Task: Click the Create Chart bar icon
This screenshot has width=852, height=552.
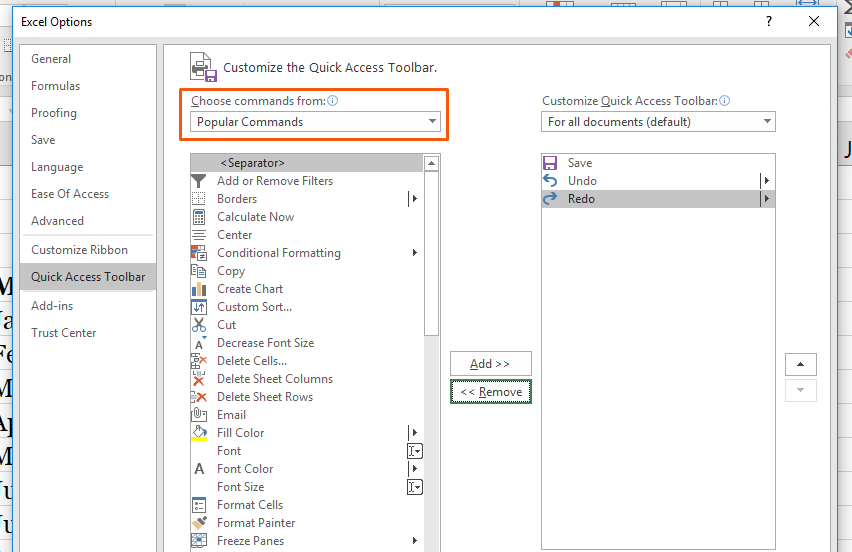Action: pyautogui.click(x=199, y=289)
